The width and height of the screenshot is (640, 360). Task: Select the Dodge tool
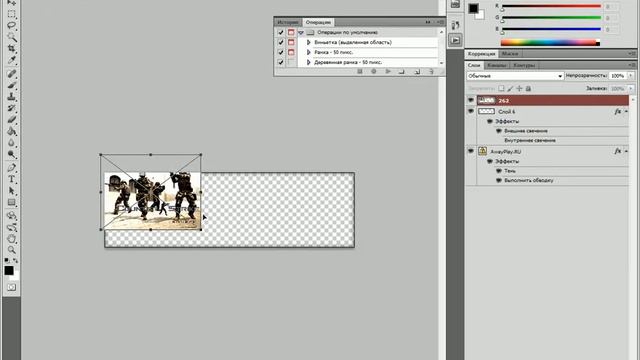(x=11, y=154)
